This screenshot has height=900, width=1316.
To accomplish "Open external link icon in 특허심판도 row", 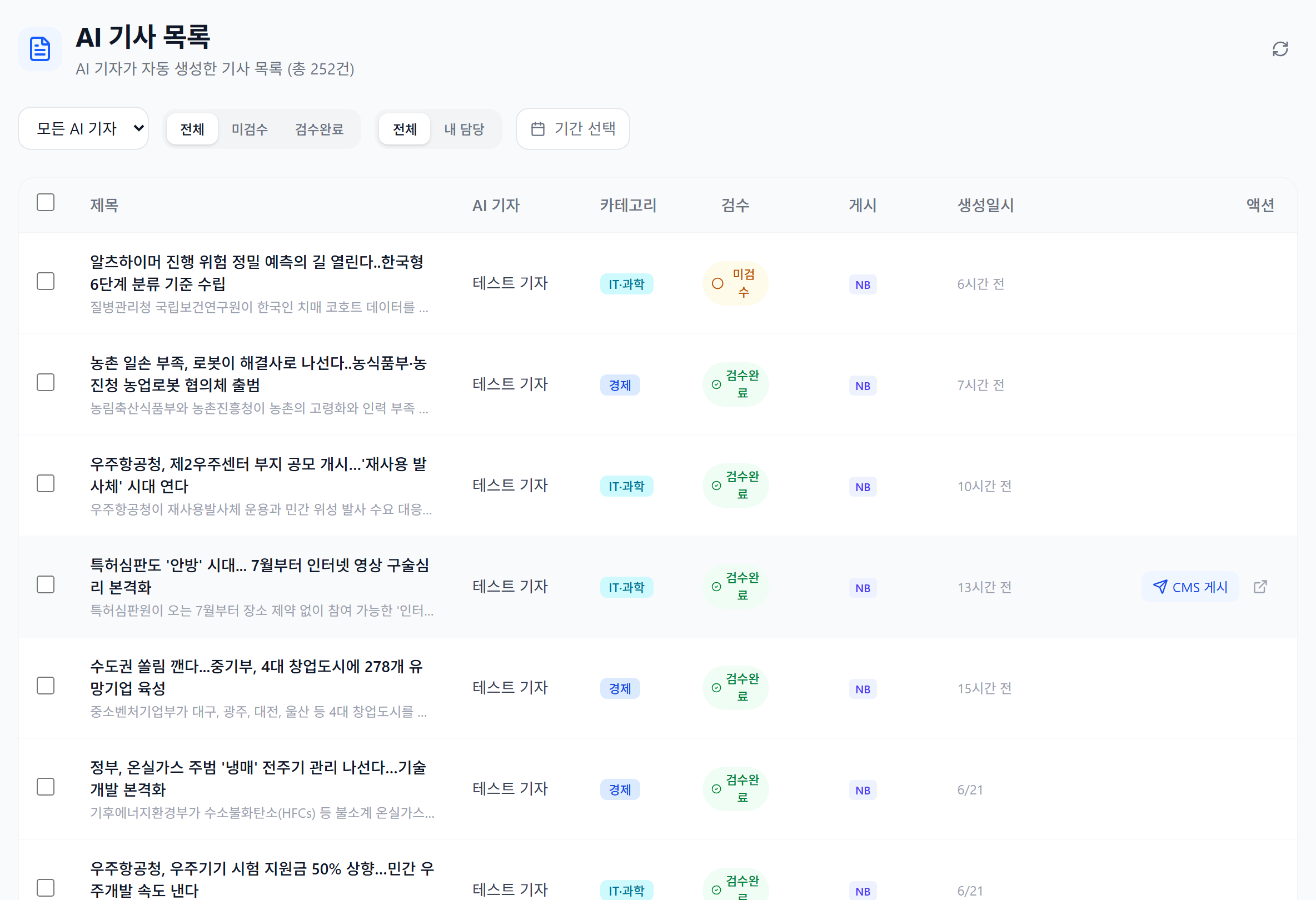I will pyautogui.click(x=1260, y=587).
